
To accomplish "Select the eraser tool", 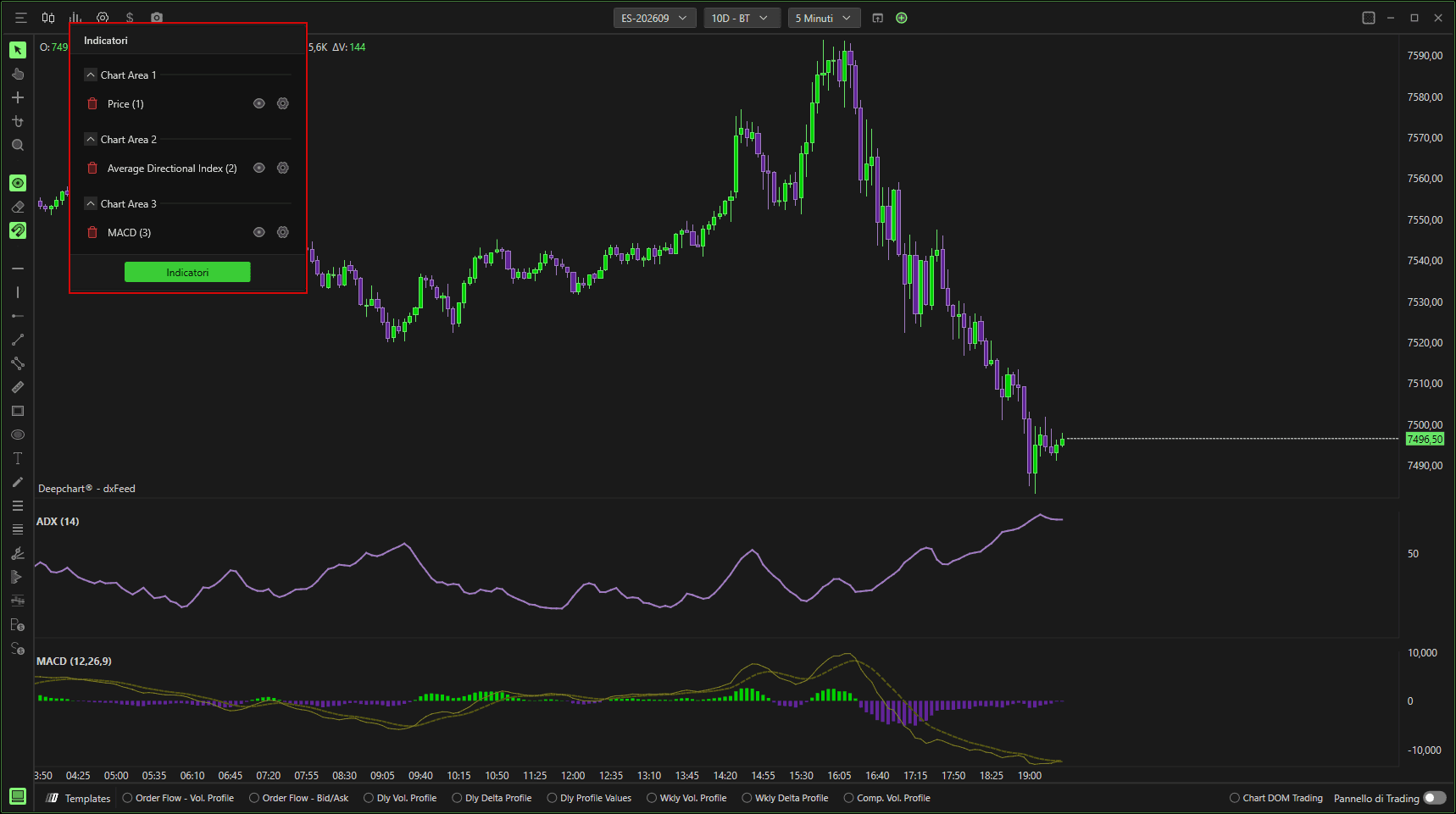I will (x=18, y=207).
